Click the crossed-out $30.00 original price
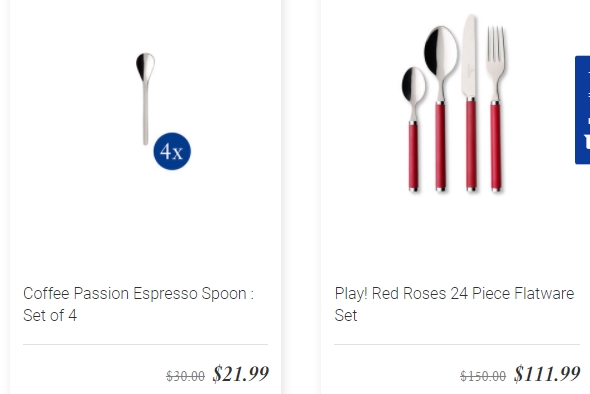The width and height of the screenshot is (590, 394). click(186, 376)
